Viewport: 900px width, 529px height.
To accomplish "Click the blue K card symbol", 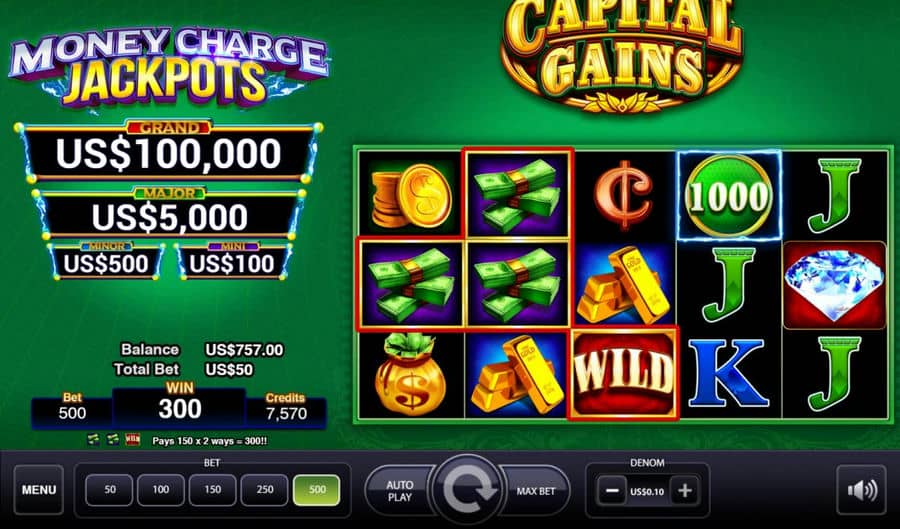I will click(728, 374).
